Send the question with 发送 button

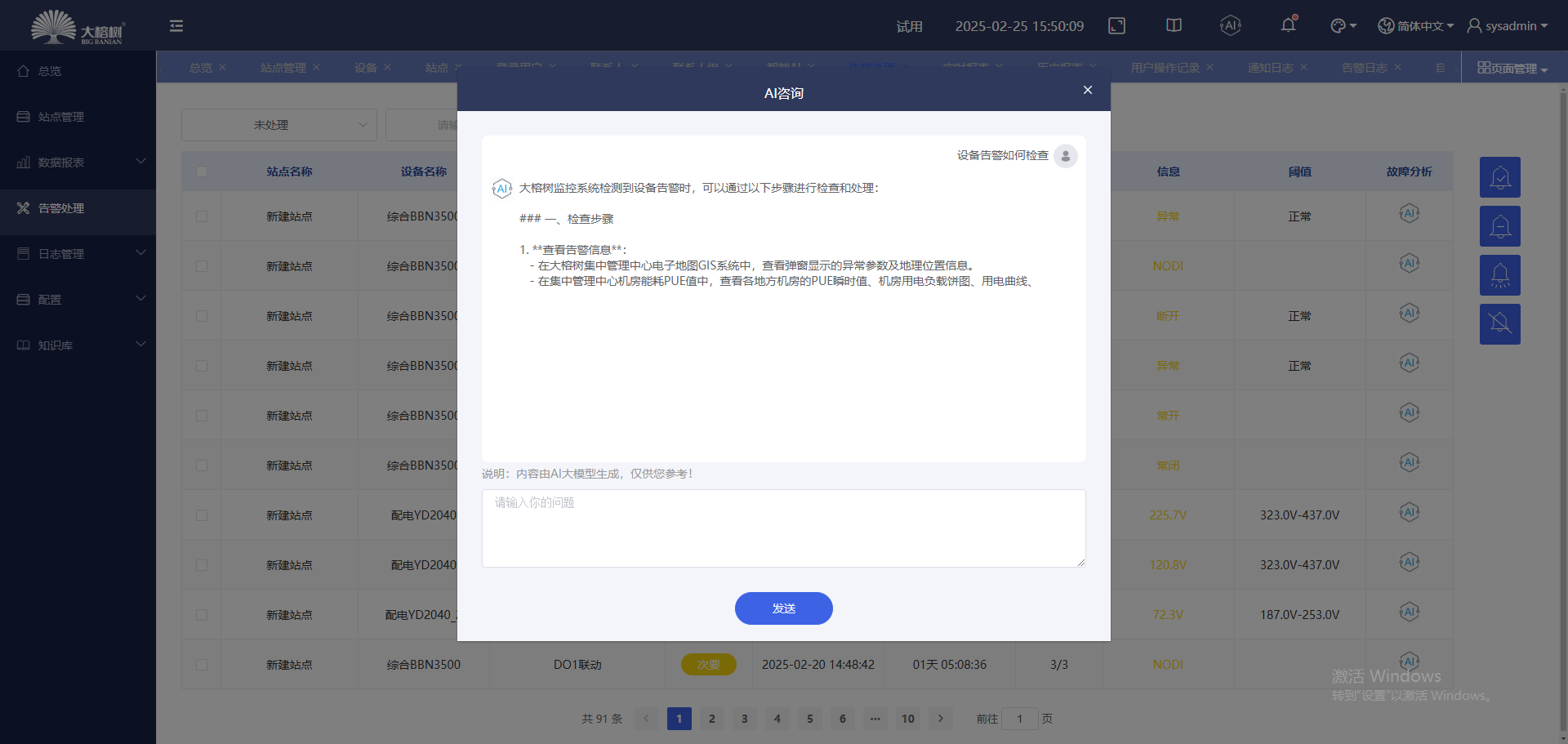[784, 608]
